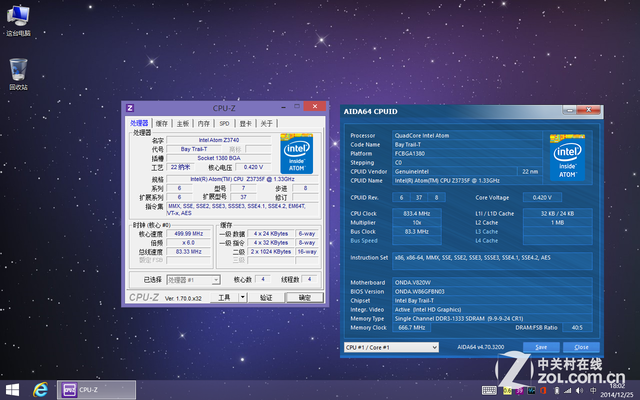Open the volume speaker tray icon
This screenshot has width=640, height=400.
(x=579, y=391)
